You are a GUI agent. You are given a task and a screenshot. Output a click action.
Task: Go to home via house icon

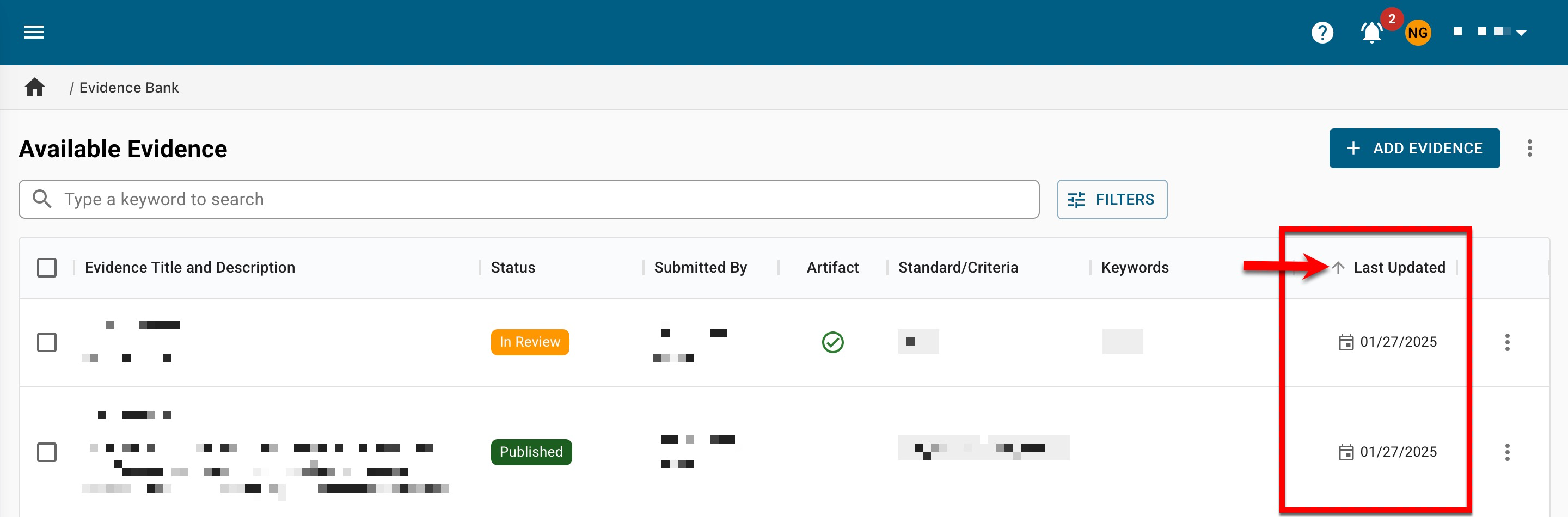(35, 88)
